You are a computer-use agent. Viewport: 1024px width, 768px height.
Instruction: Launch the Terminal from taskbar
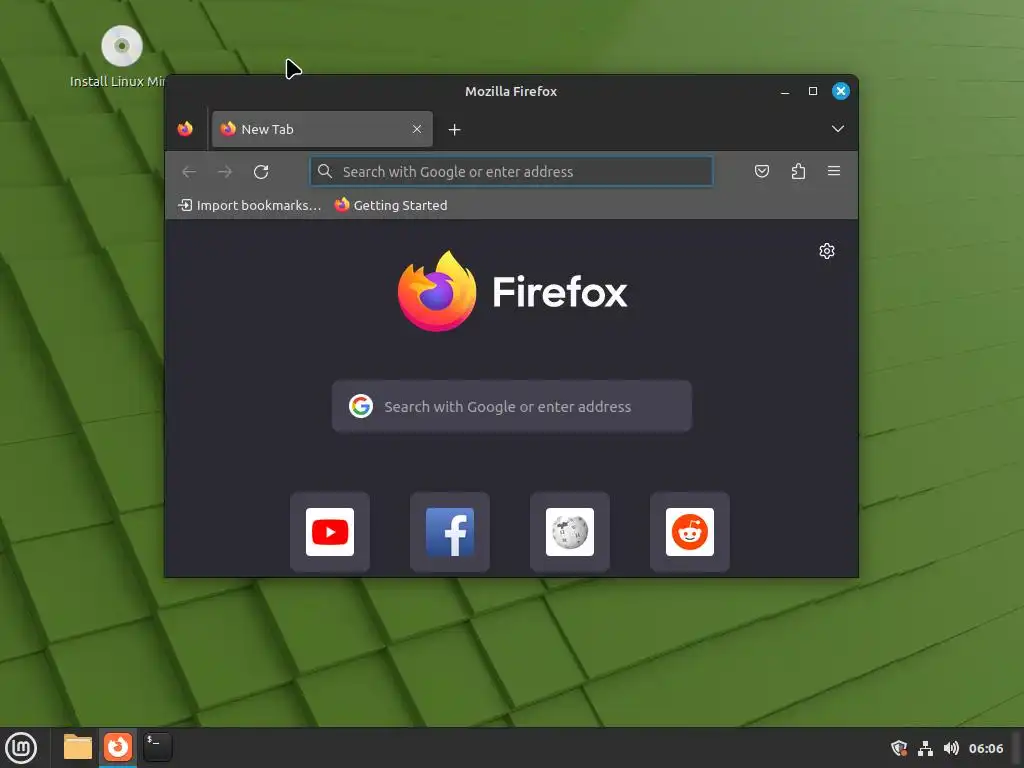point(158,747)
